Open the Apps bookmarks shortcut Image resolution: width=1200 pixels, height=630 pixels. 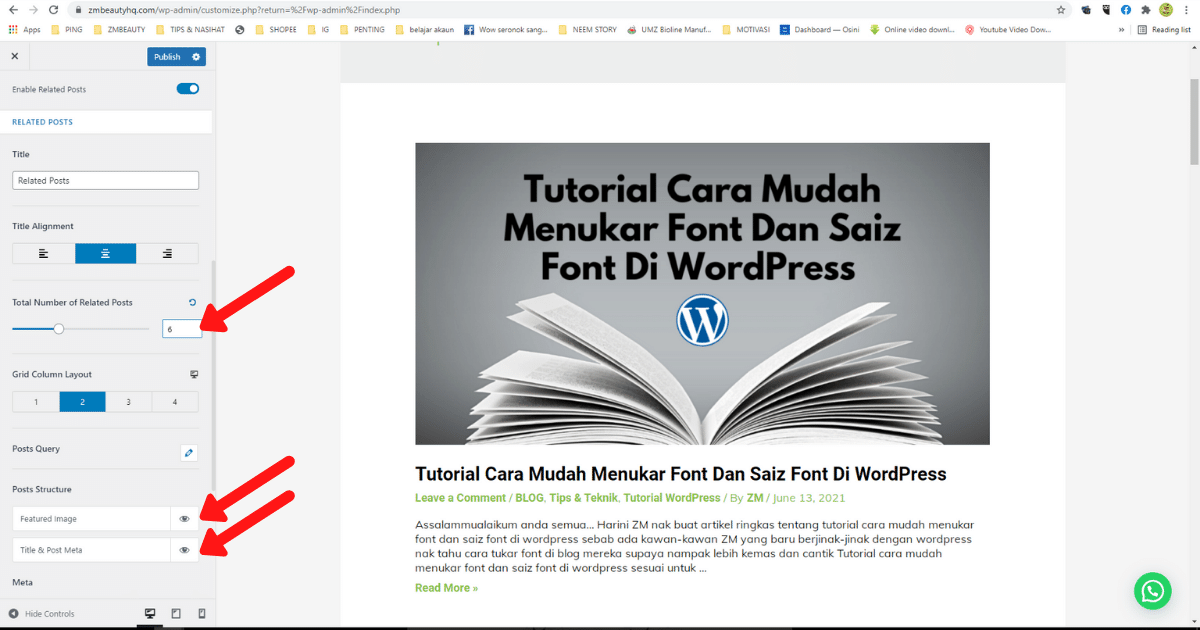pyautogui.click(x=25, y=30)
